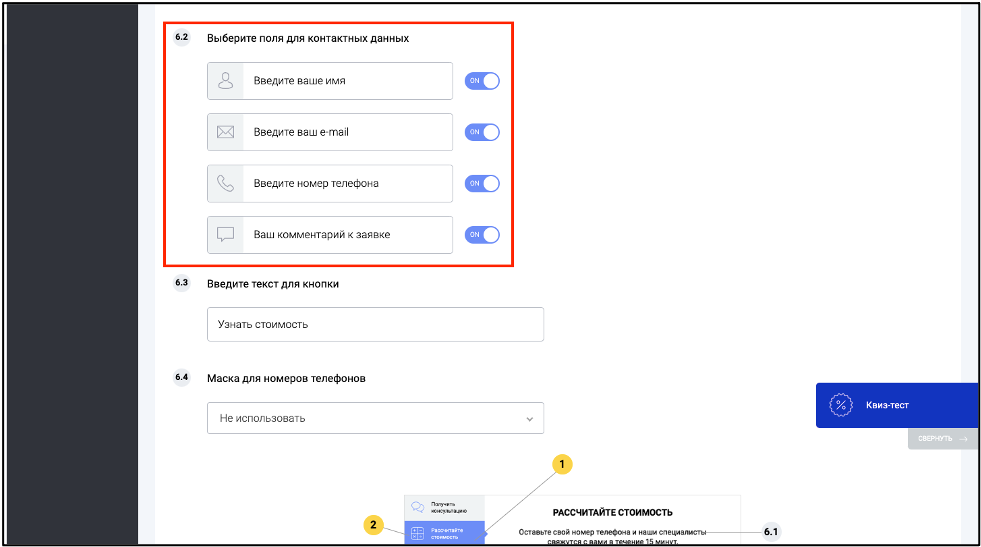Click the button text field Узнать стоимость
This screenshot has height=547, width=981.
[375, 324]
